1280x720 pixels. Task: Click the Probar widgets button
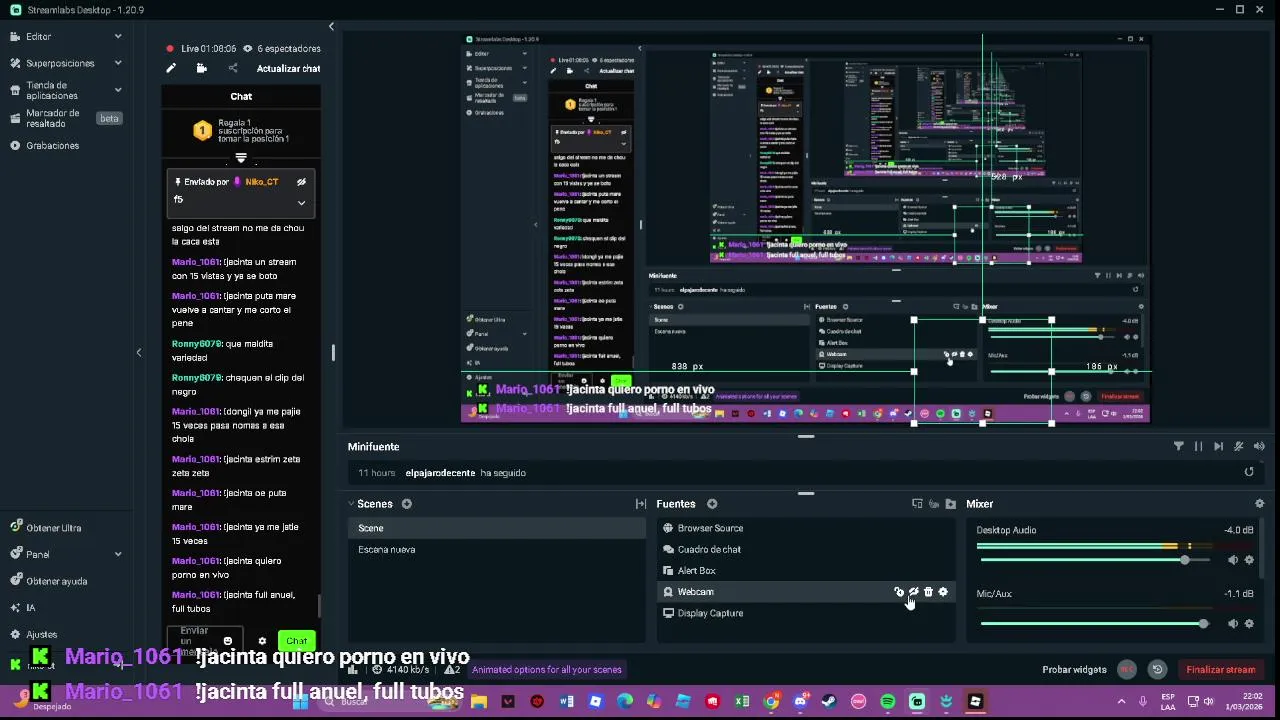1074,670
